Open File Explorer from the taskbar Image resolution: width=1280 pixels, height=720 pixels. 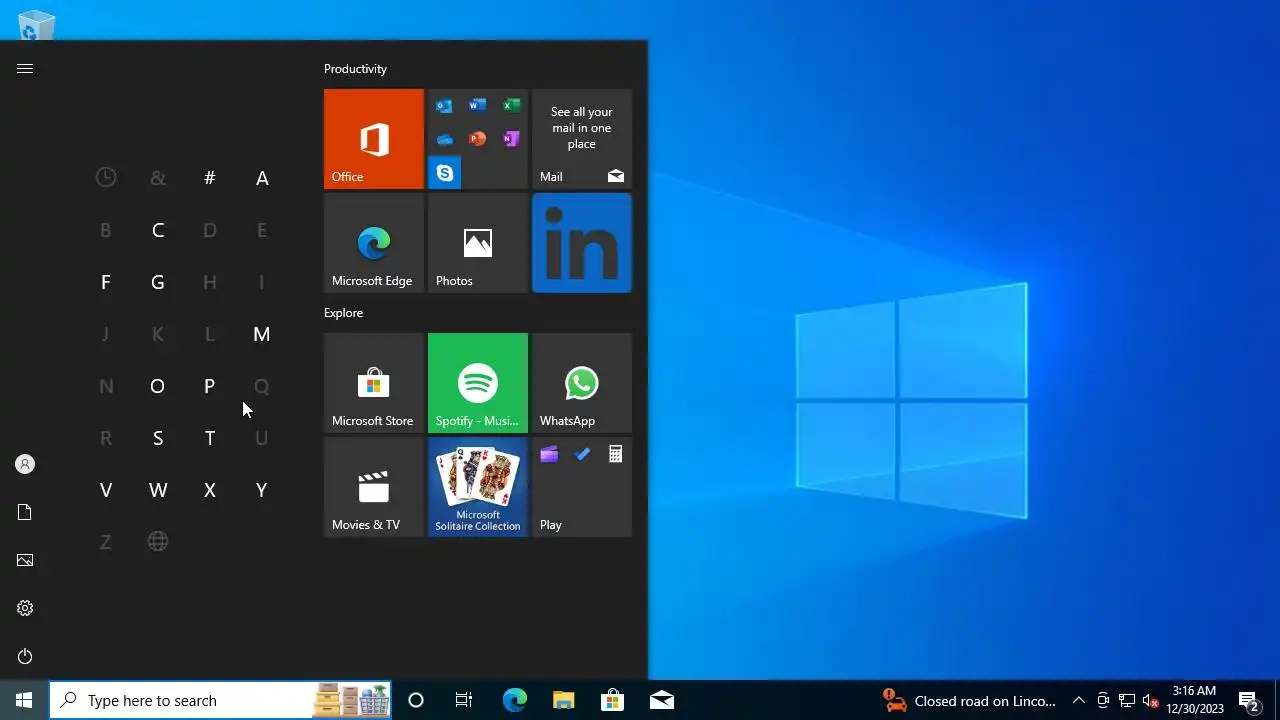pos(563,700)
